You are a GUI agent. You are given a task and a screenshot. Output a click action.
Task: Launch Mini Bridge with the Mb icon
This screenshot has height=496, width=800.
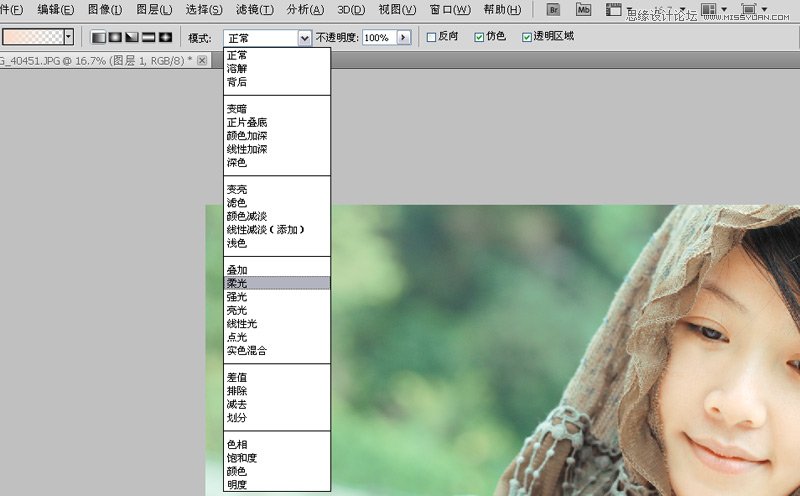(583, 9)
